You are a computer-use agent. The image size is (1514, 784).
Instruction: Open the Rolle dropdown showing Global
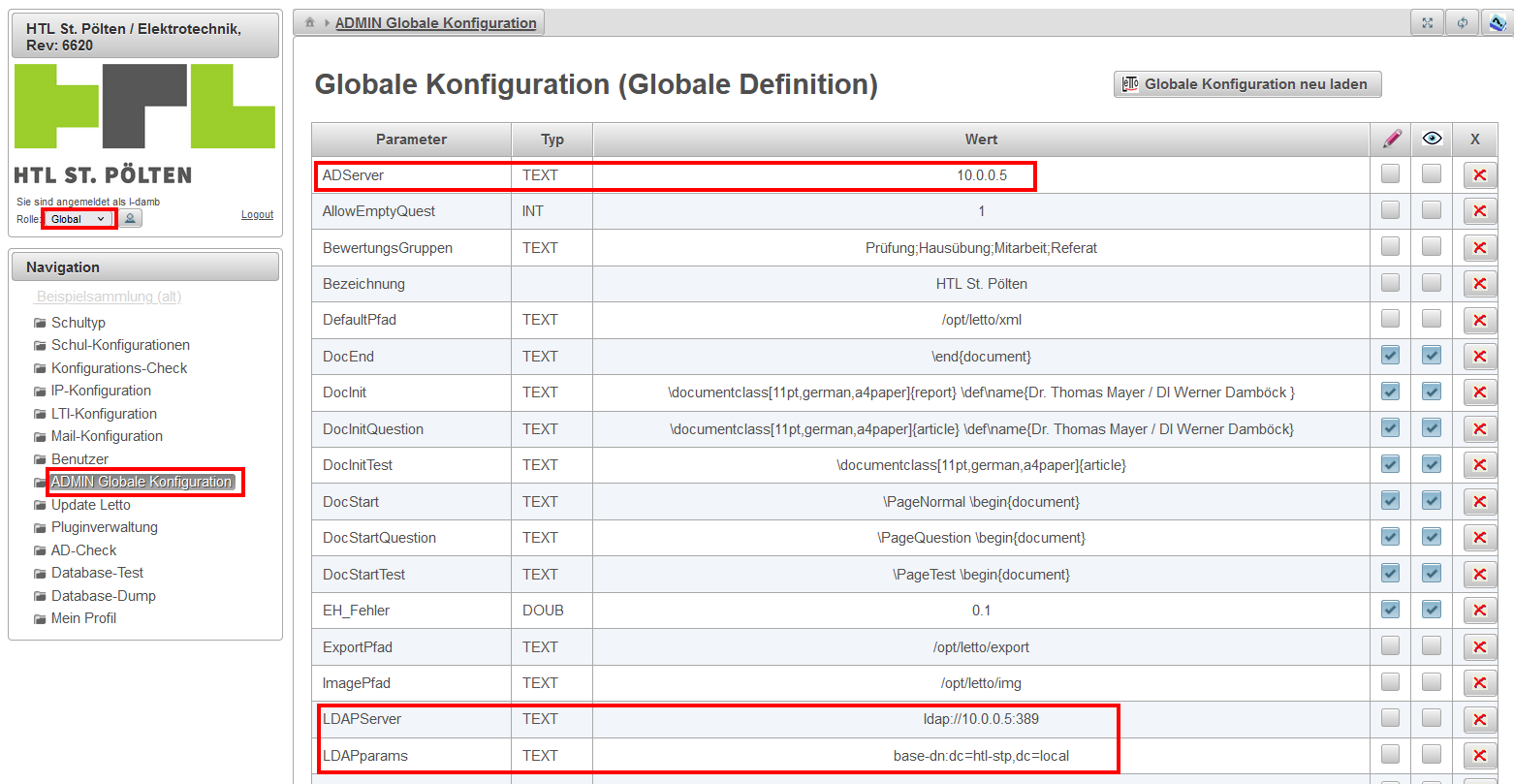point(79,219)
